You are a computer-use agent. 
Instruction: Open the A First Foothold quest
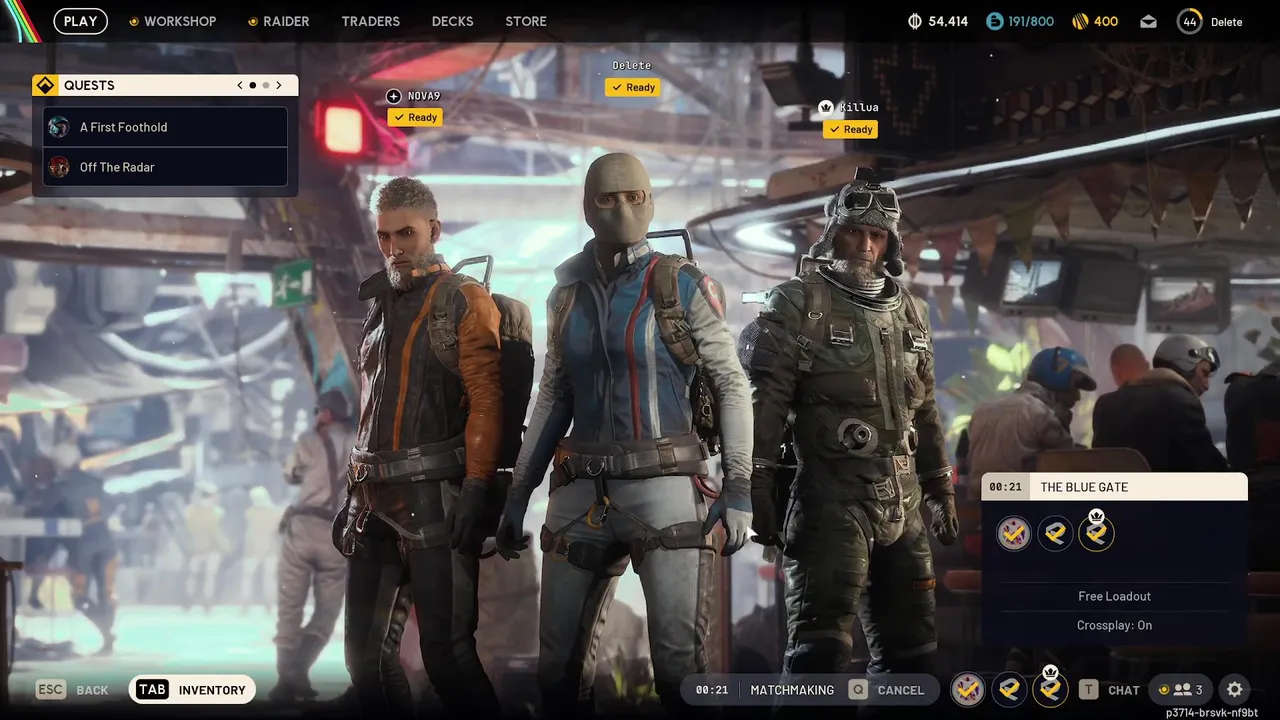click(165, 127)
